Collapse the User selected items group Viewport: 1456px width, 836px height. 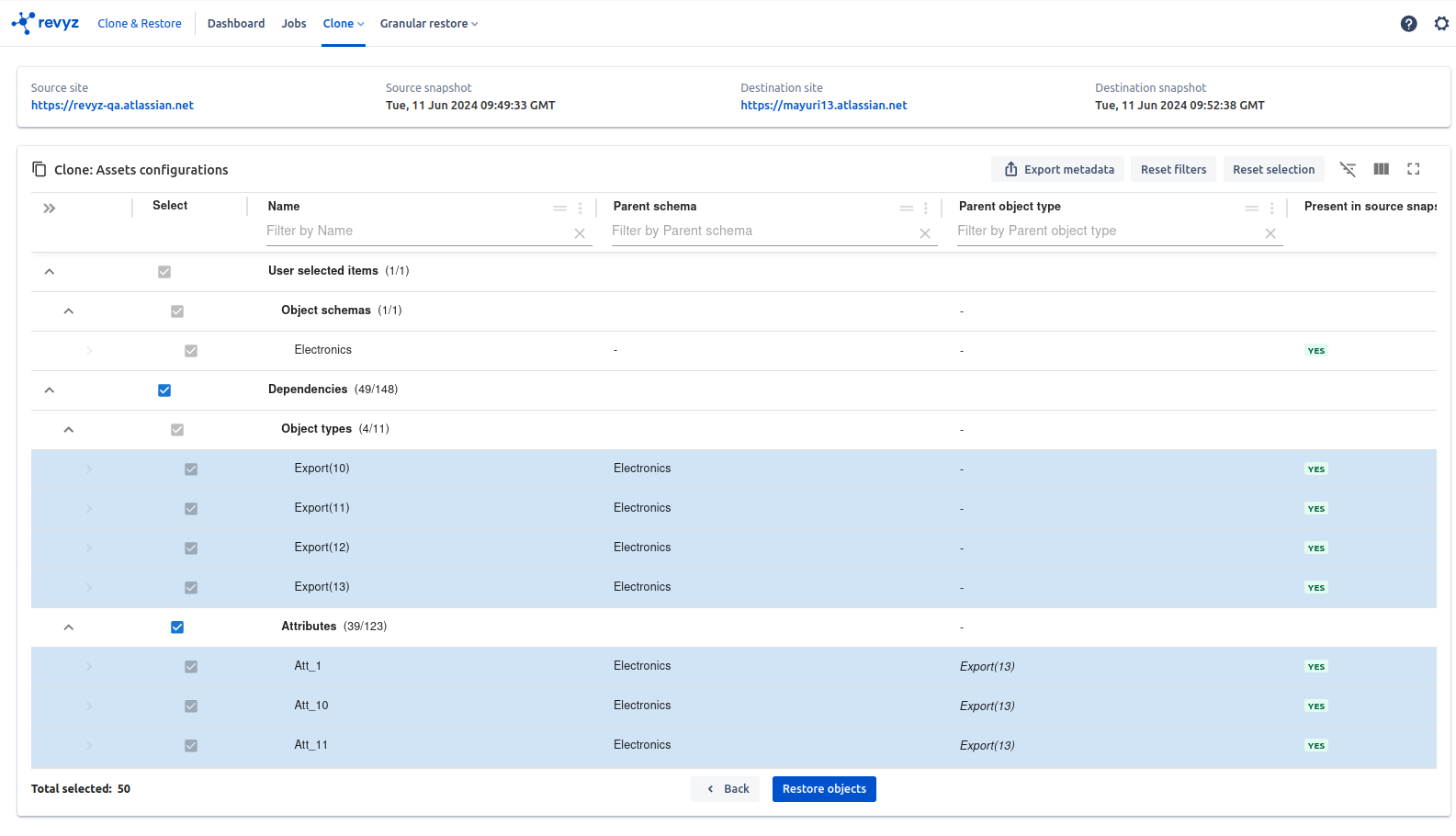(x=50, y=272)
